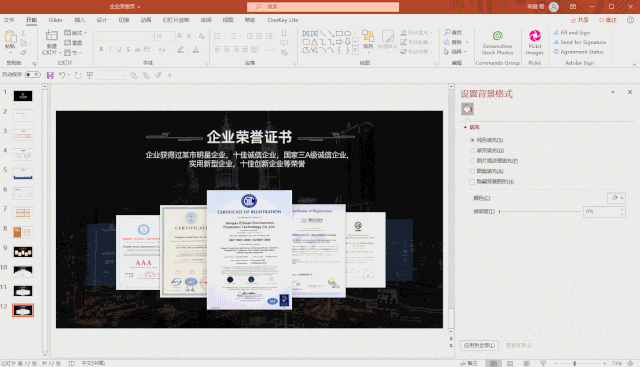Click Fill and Sign in Adobe Sign group
The height and width of the screenshot is (367, 640).
tap(572, 33)
